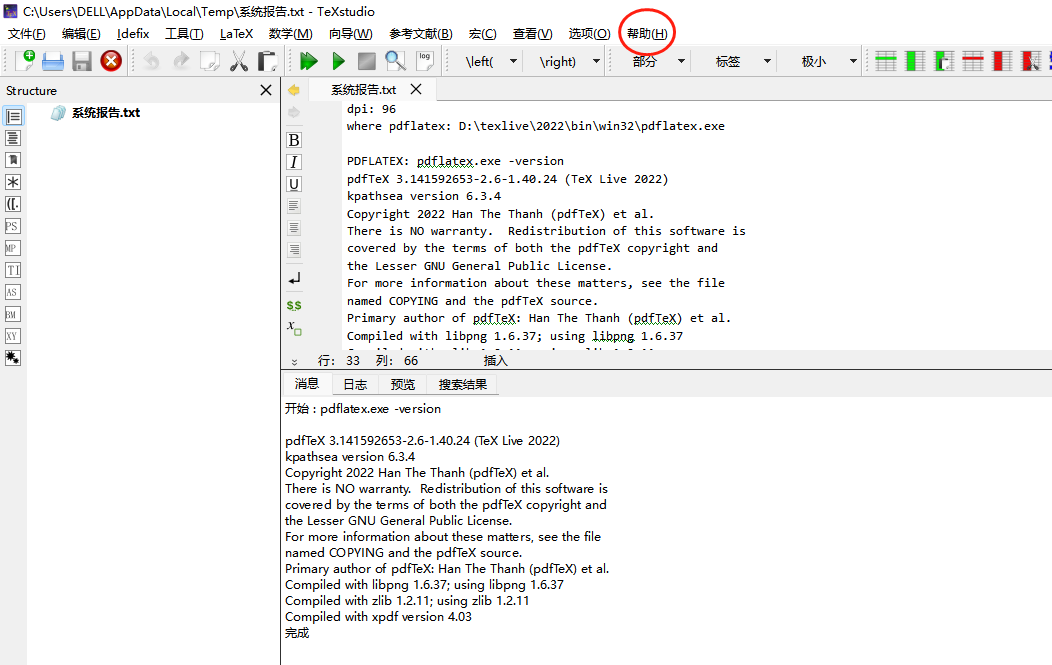Open the 数学(M) menu

291,34
